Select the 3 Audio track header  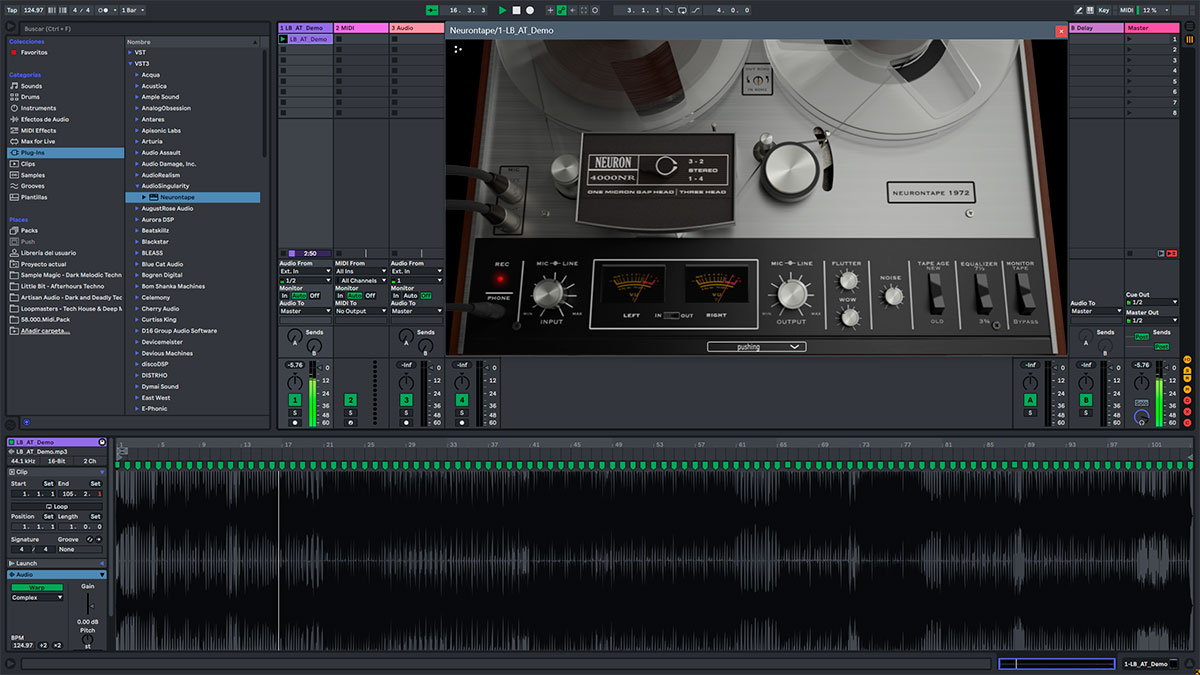coord(417,28)
